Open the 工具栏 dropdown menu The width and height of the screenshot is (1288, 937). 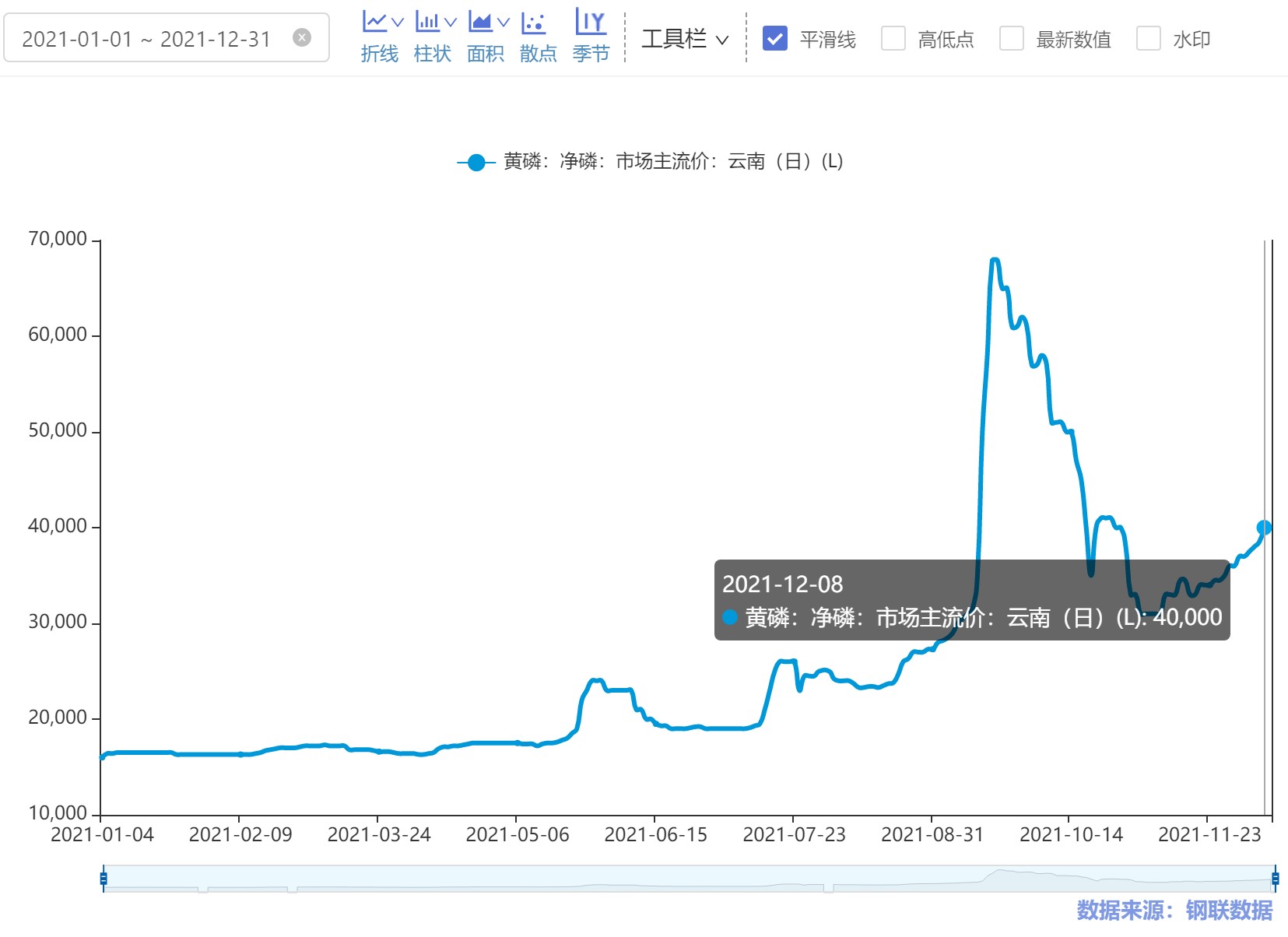[685, 39]
